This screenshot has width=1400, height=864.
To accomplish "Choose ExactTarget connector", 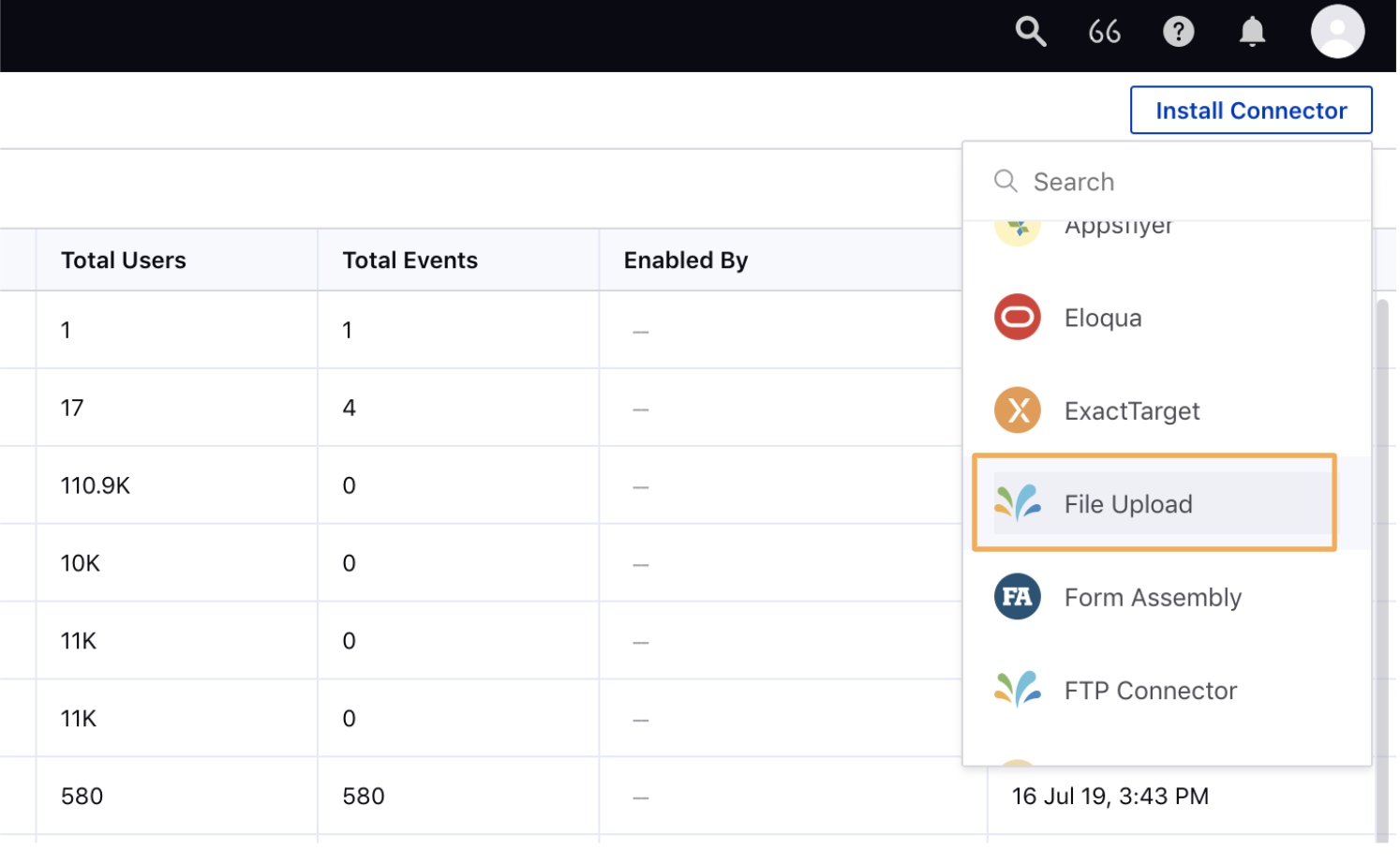I will coord(1167,410).
